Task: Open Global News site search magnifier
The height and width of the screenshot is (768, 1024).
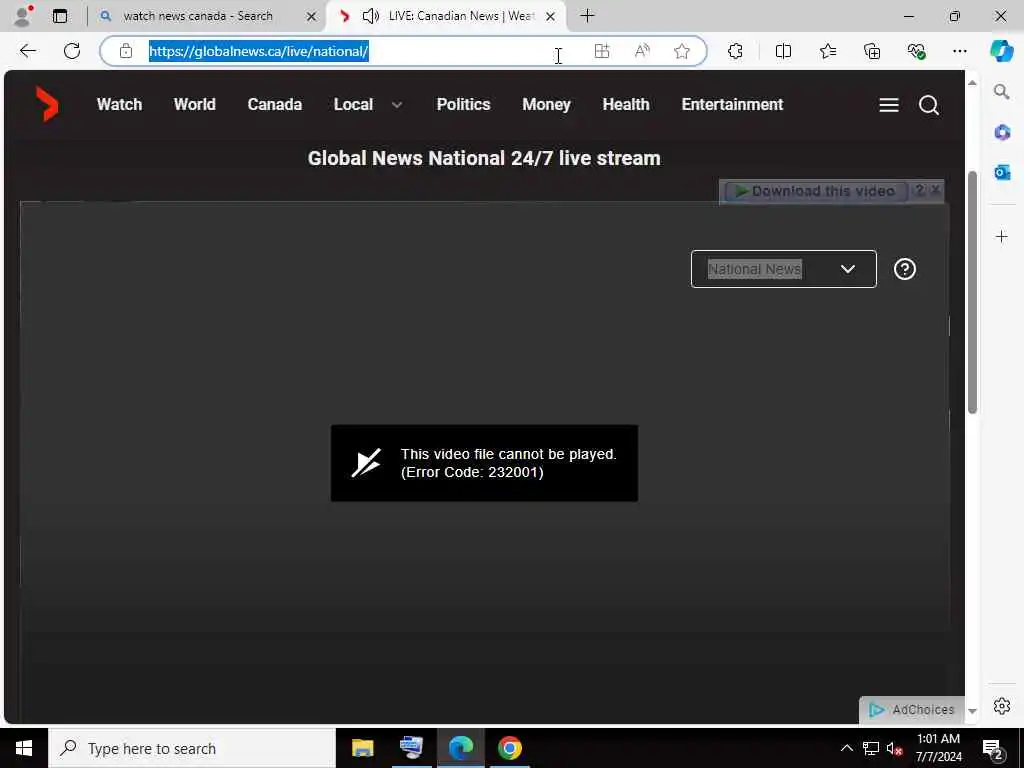Action: point(929,105)
